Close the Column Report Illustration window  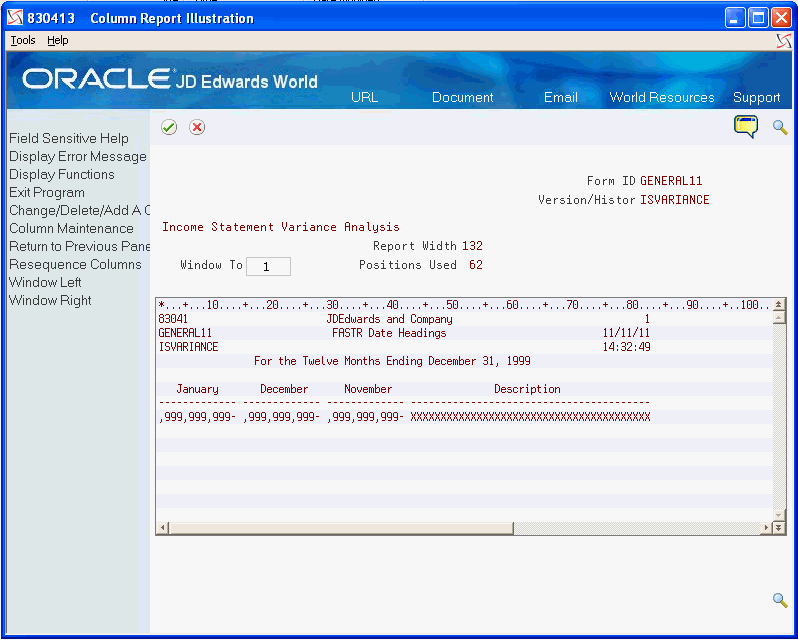coord(781,18)
